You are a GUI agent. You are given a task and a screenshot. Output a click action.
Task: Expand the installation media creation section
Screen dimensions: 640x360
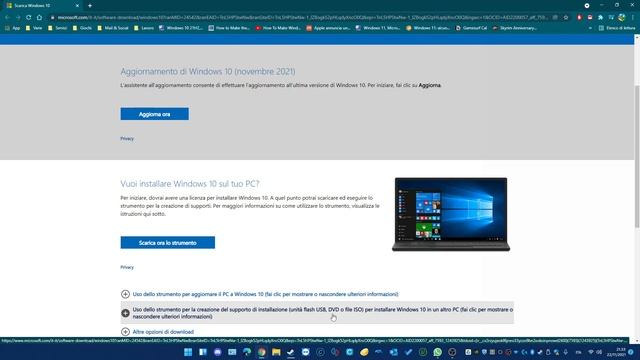pos(317,313)
